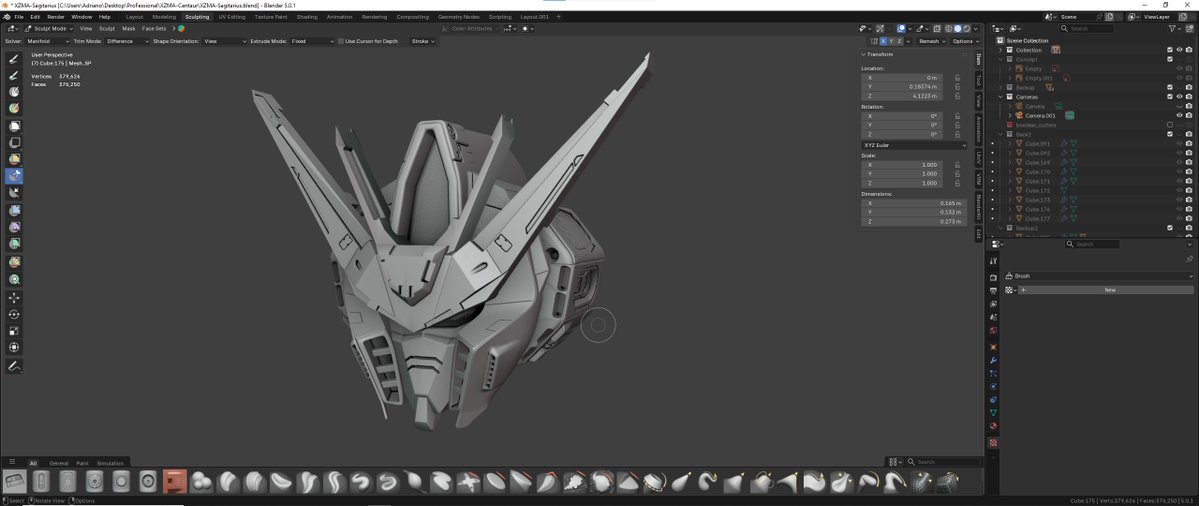Enable Use Cursor for Depth checkbox
This screenshot has height=506, width=1199.
(341, 41)
